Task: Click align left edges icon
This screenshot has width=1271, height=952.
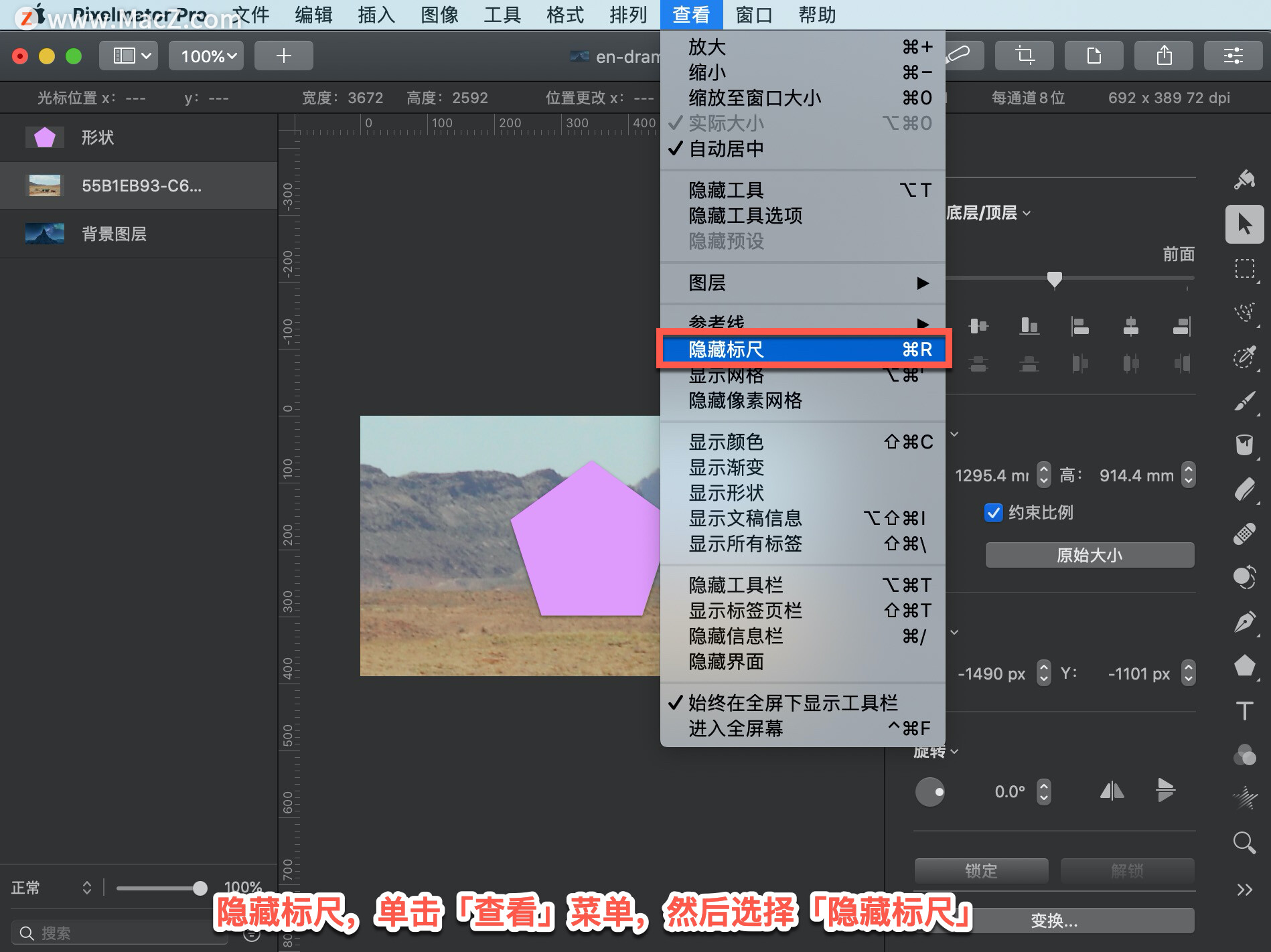Action: coord(1079,326)
